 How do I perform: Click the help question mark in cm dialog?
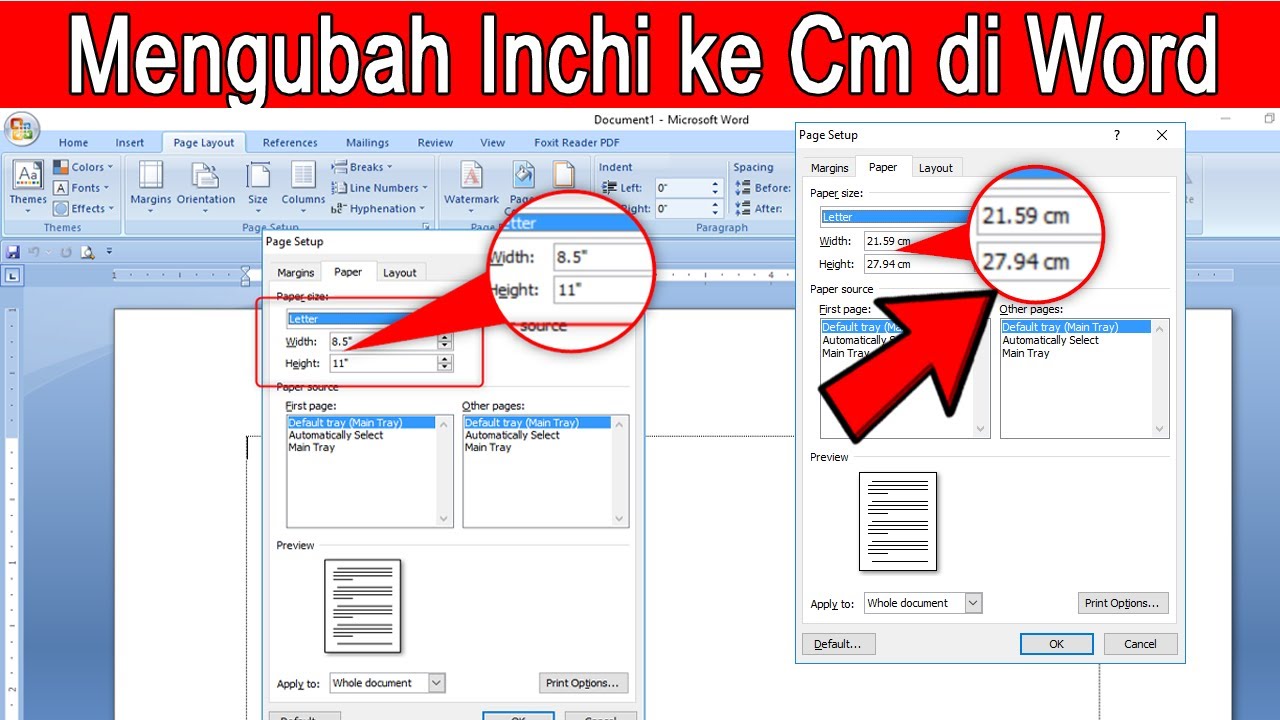tap(1117, 135)
